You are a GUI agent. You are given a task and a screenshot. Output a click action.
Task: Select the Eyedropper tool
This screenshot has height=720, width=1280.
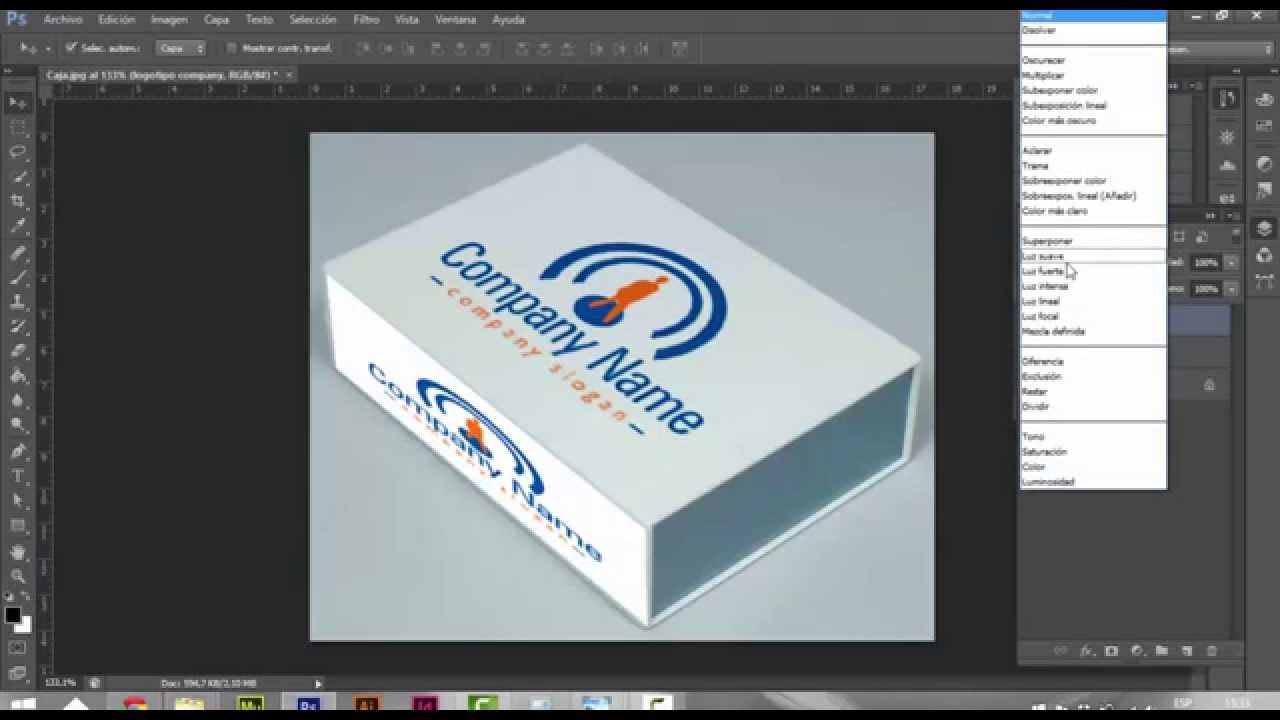pos(18,227)
